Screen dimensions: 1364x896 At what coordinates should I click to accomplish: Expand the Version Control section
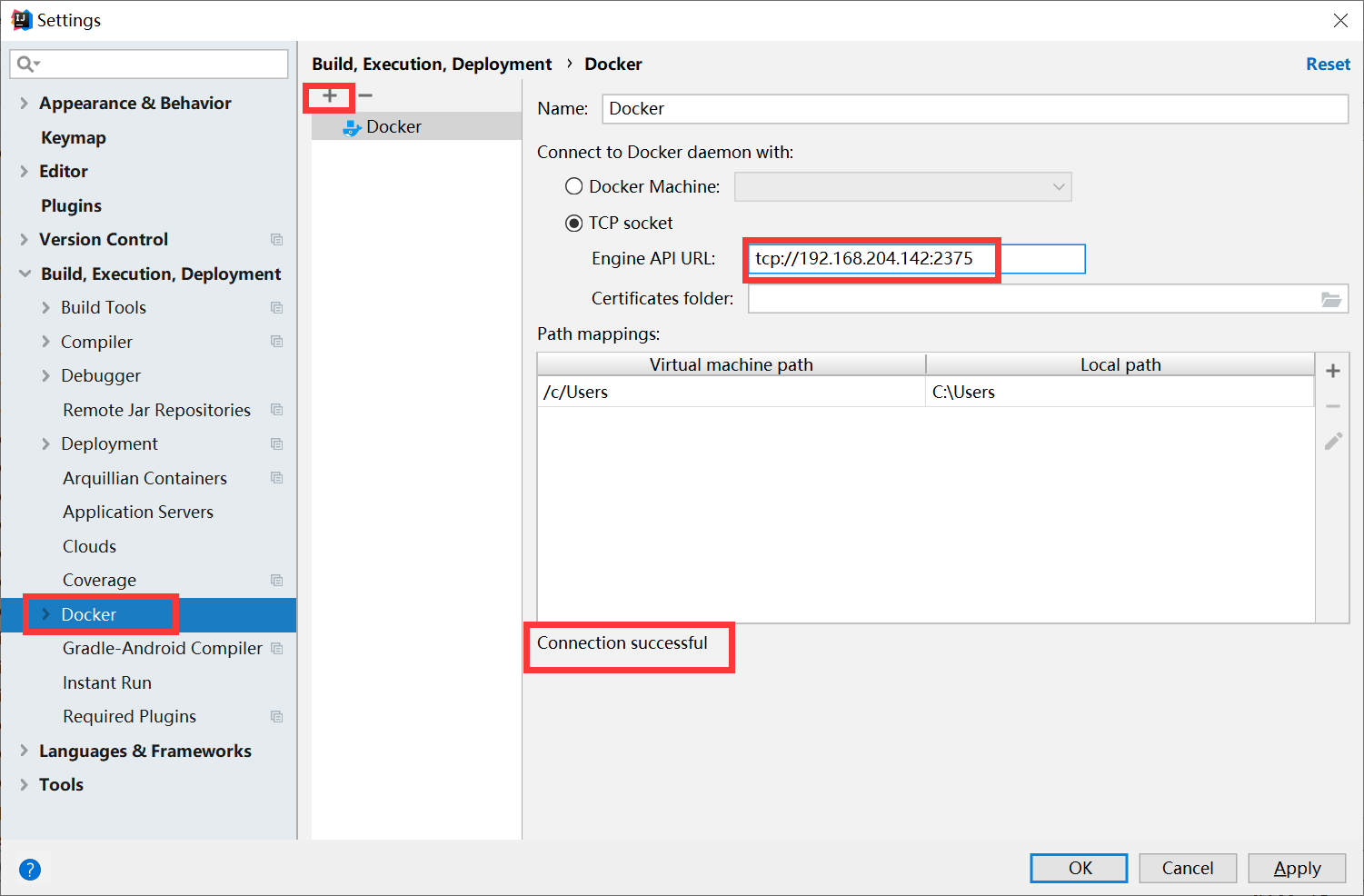click(25, 240)
